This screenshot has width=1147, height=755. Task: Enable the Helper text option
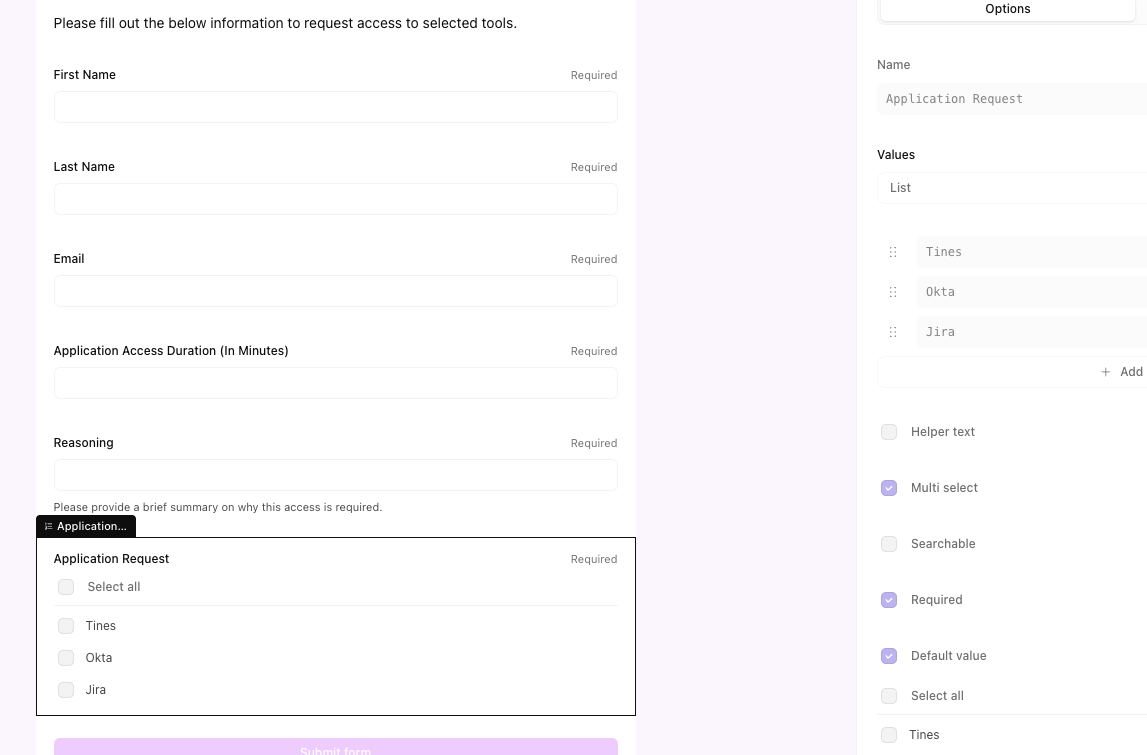pyautogui.click(x=889, y=432)
